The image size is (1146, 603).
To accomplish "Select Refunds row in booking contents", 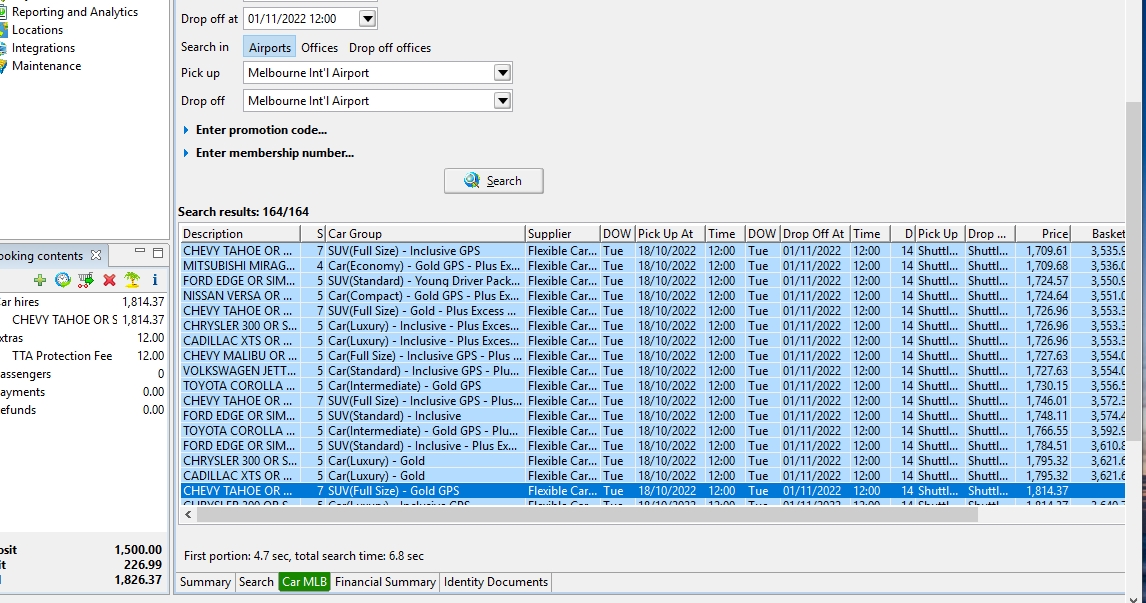I will pyautogui.click(x=83, y=410).
